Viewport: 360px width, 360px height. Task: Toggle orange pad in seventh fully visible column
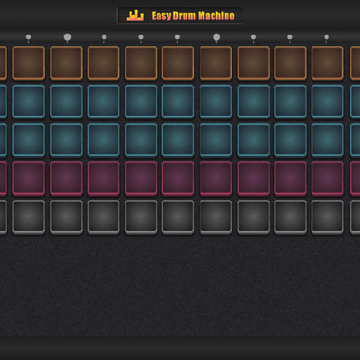[254, 63]
